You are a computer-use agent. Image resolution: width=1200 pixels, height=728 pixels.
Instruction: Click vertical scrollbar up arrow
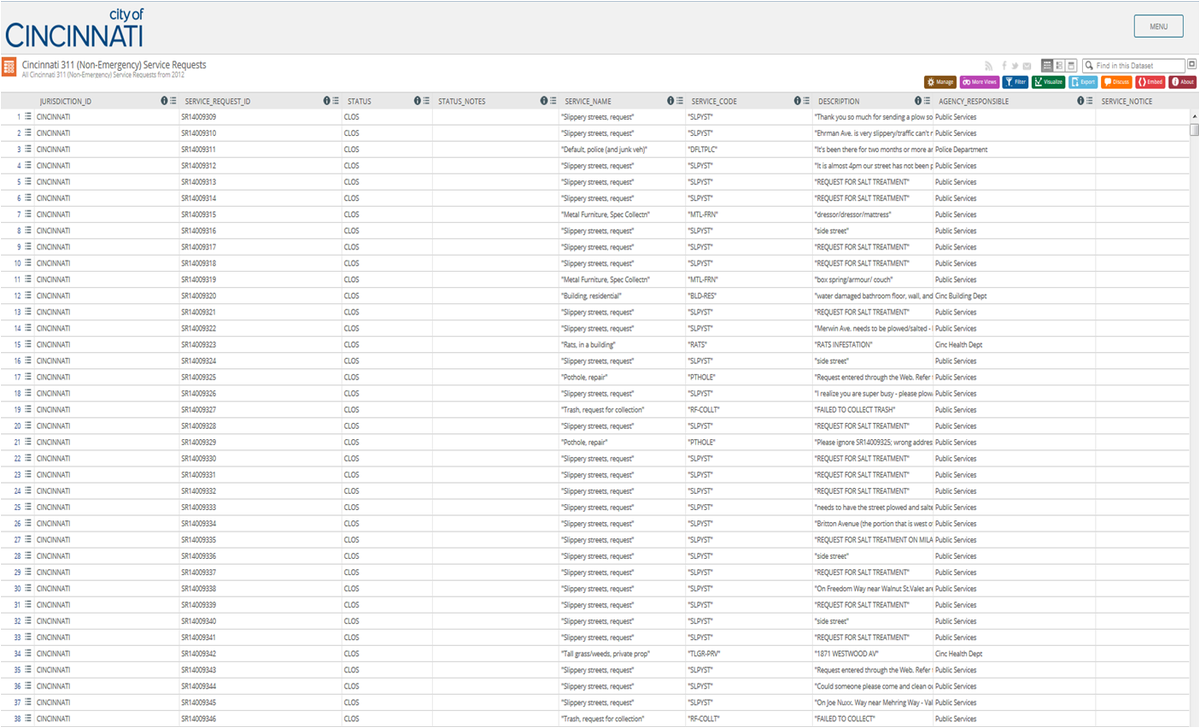pos(1194,115)
